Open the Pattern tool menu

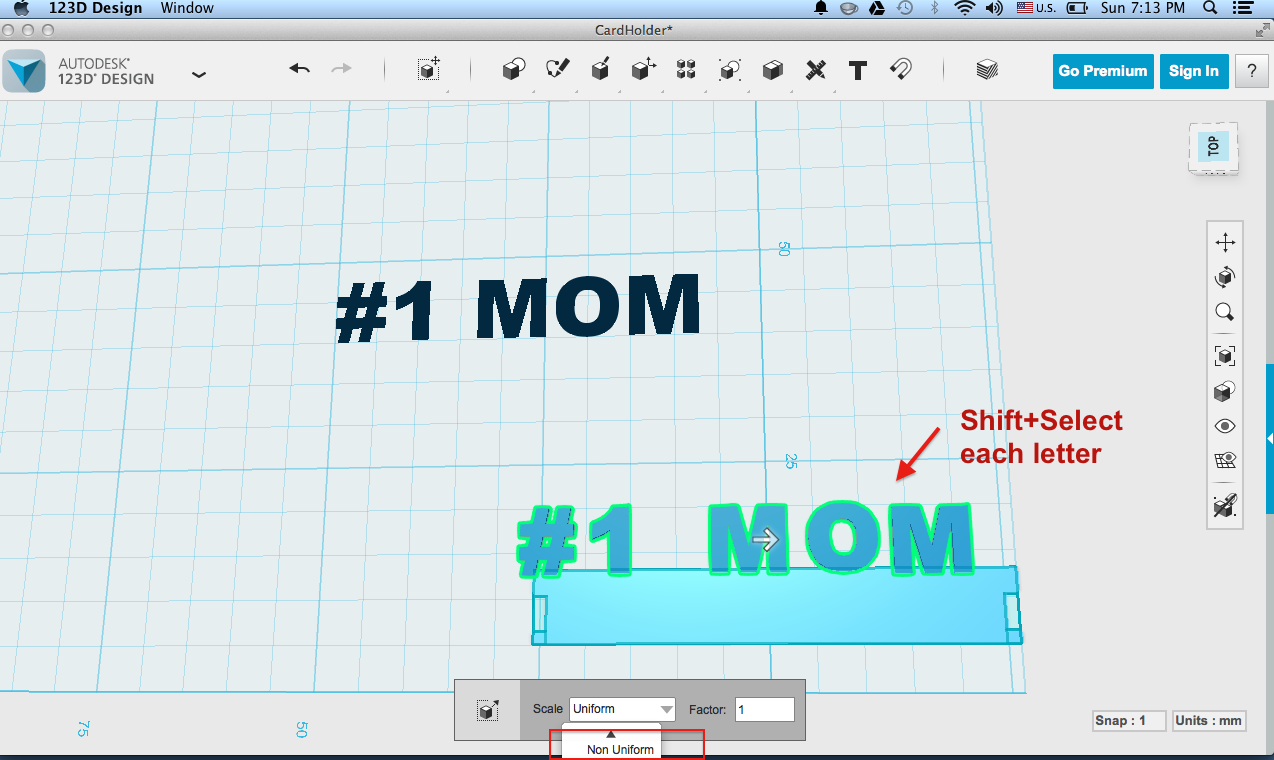(x=686, y=70)
